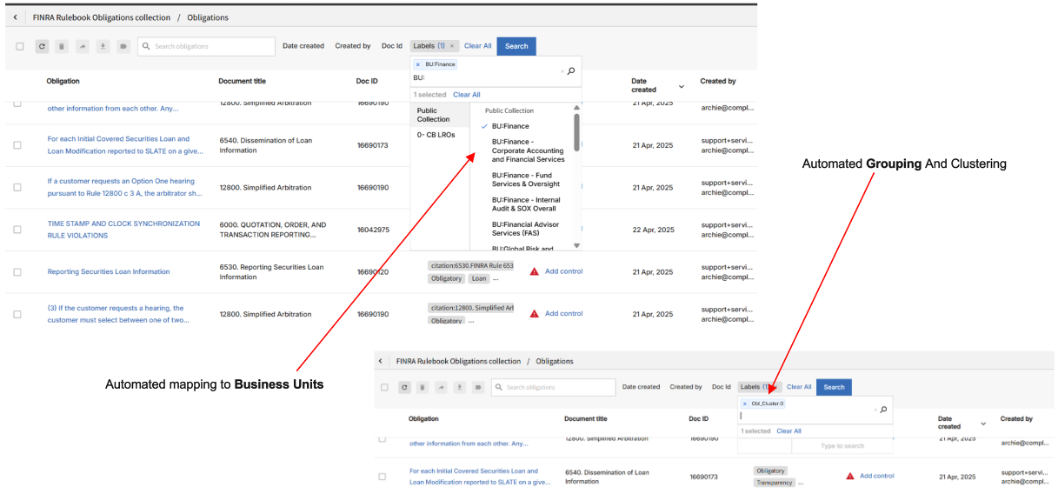
Task: Choose the 0- CB LROs category in the label dropdown
Action: coord(435,135)
